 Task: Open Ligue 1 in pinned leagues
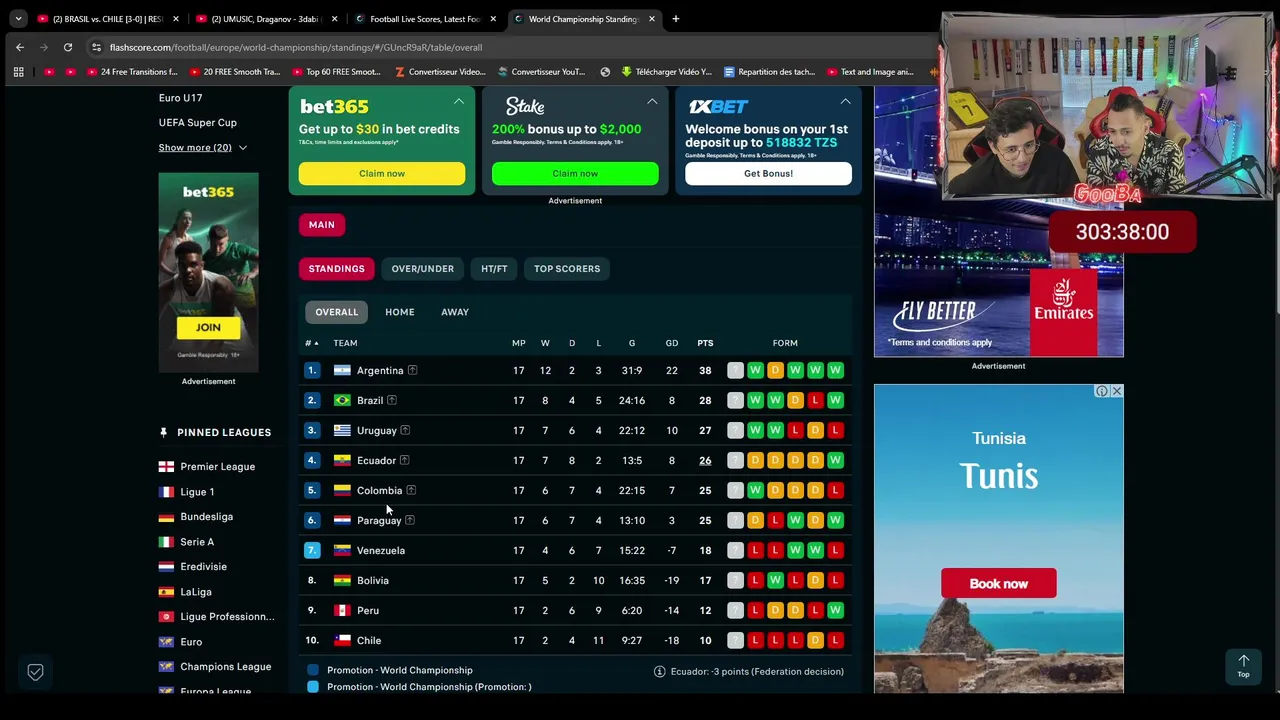click(197, 492)
